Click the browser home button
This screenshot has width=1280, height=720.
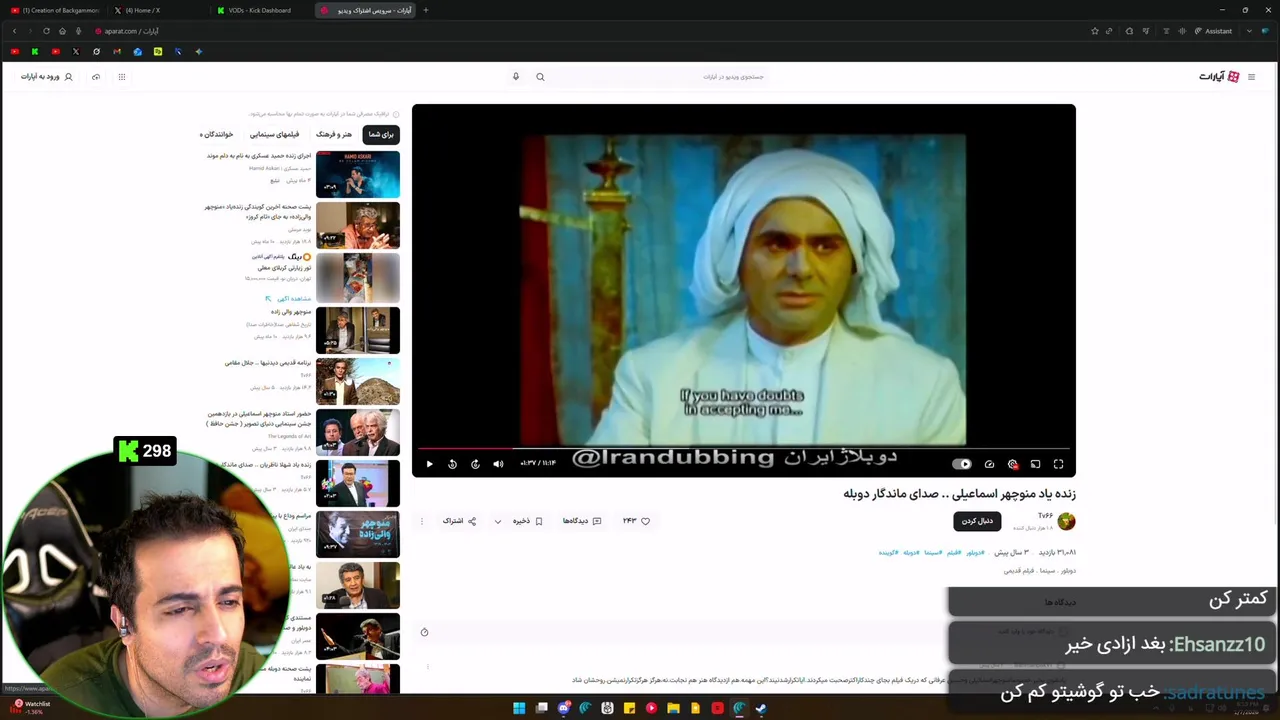point(62,31)
